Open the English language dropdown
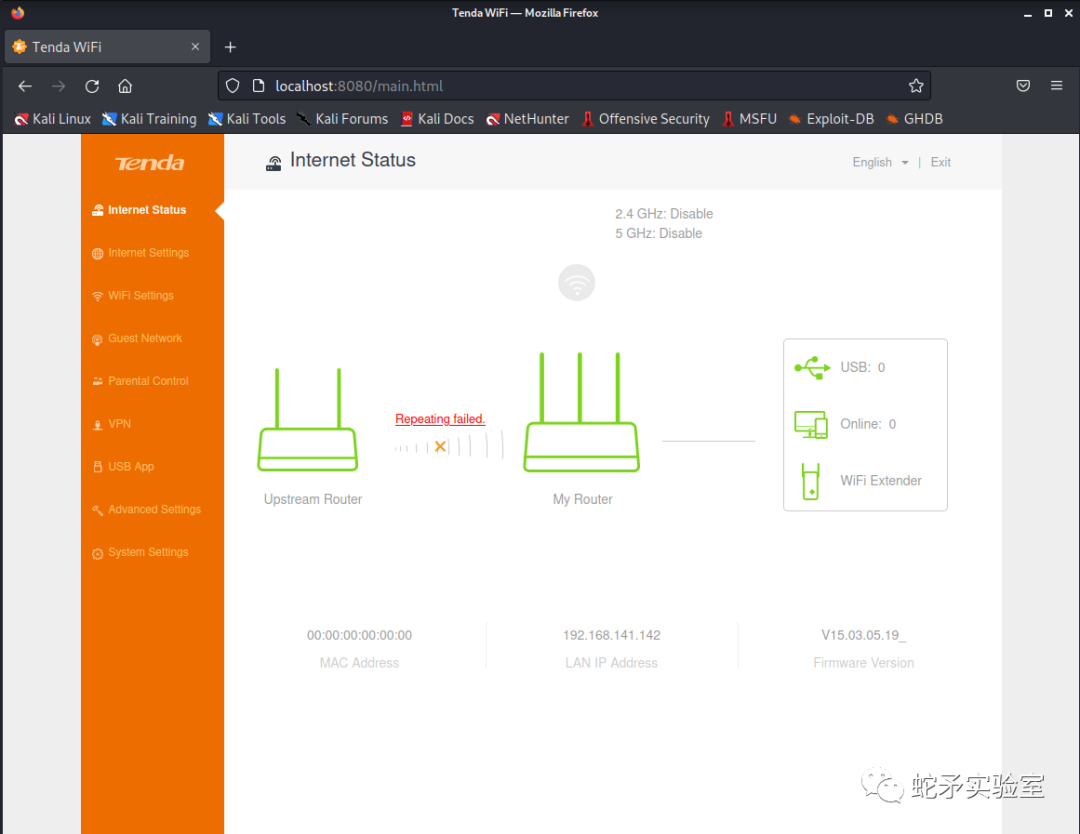The image size is (1080, 834). [x=880, y=163]
